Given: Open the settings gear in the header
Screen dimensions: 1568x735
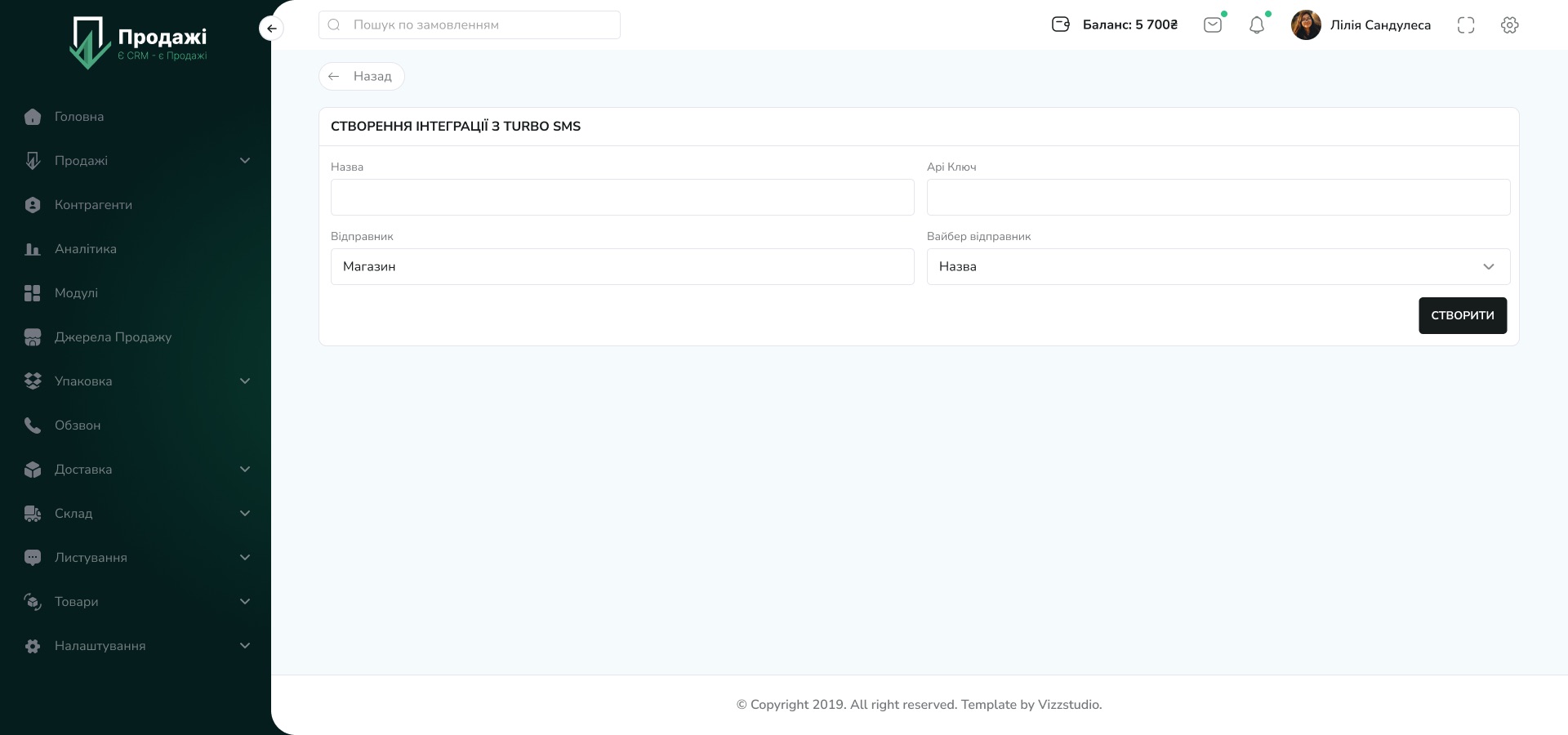Looking at the screenshot, I should (1510, 25).
